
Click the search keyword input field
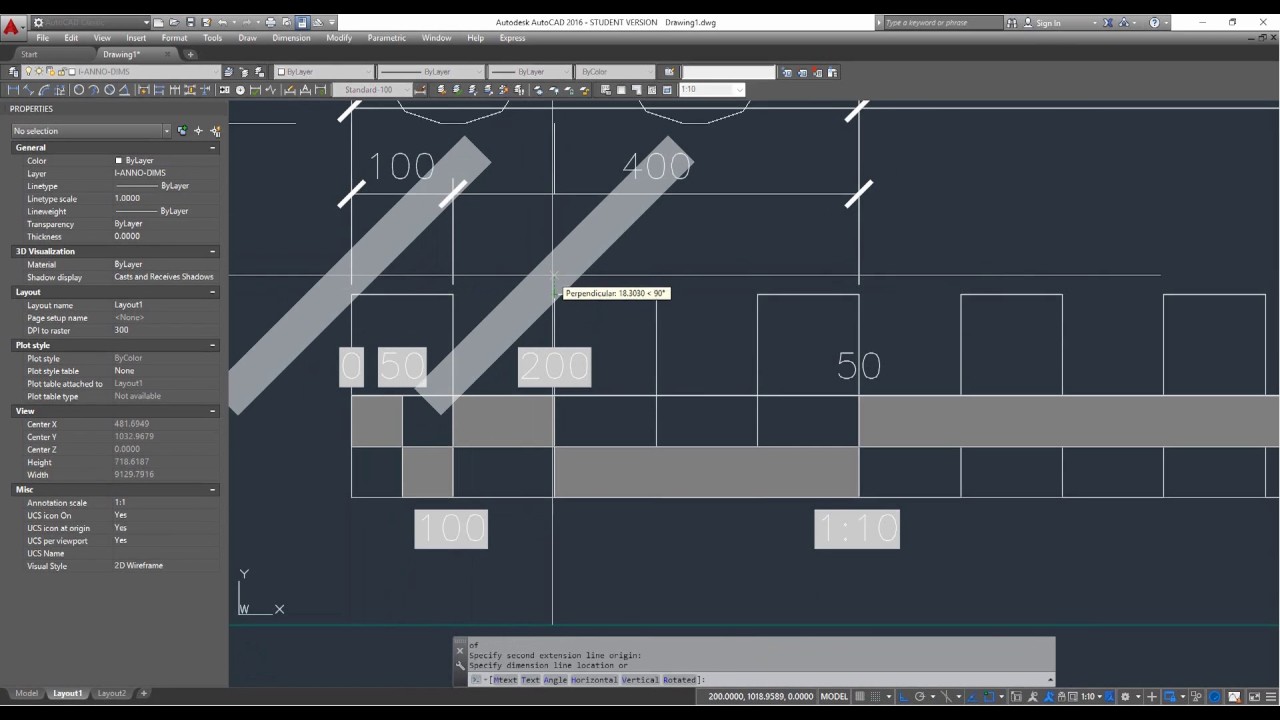tap(942, 23)
